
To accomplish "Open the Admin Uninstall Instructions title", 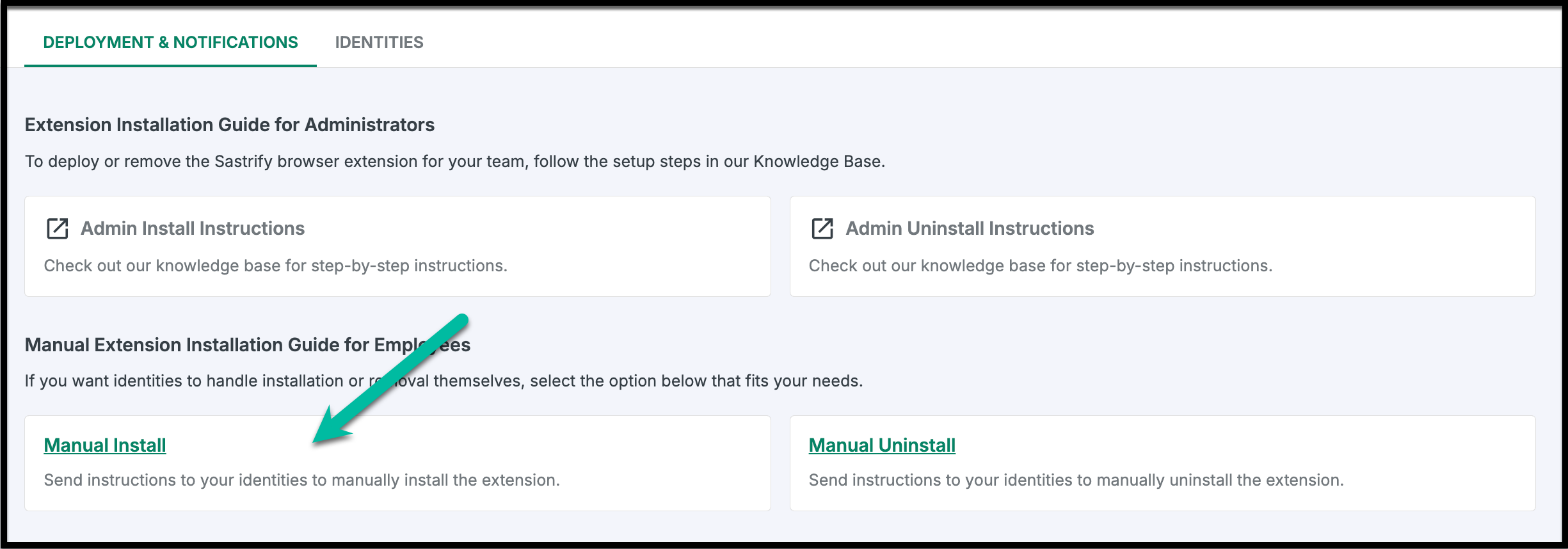I will pos(970,228).
